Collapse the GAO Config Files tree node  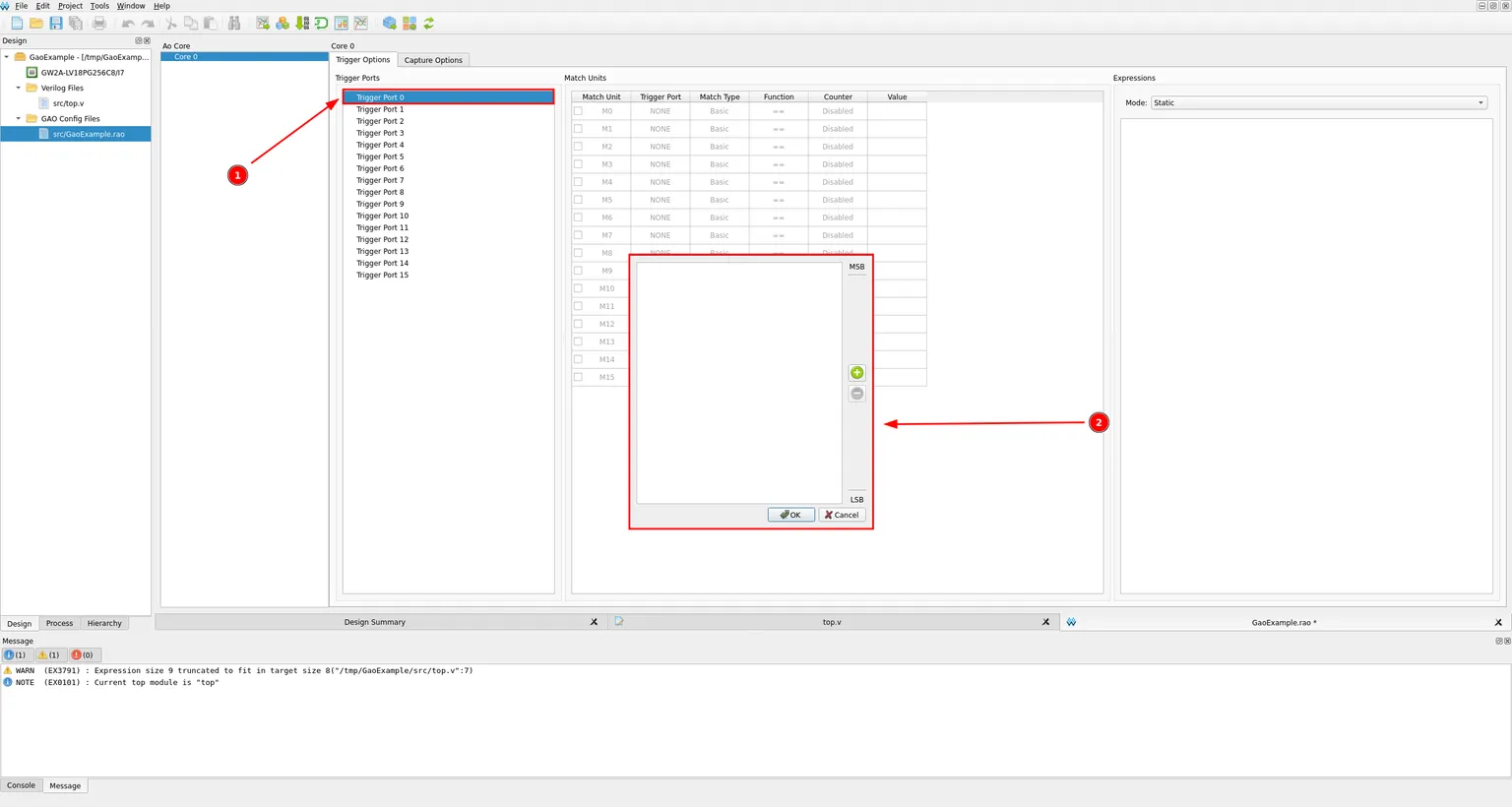(18, 118)
